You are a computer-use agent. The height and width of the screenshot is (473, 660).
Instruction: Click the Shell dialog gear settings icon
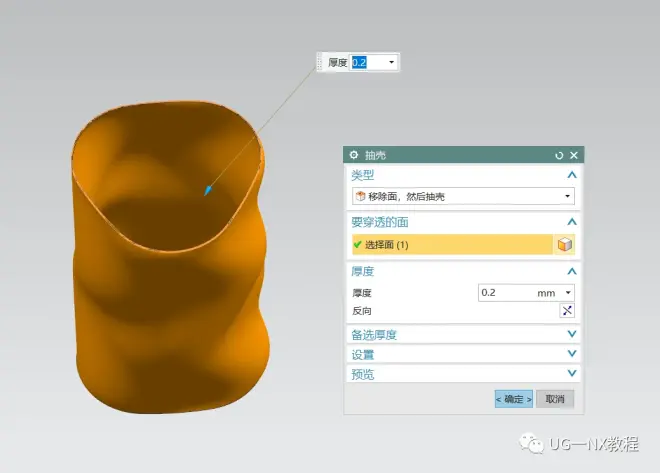point(354,155)
